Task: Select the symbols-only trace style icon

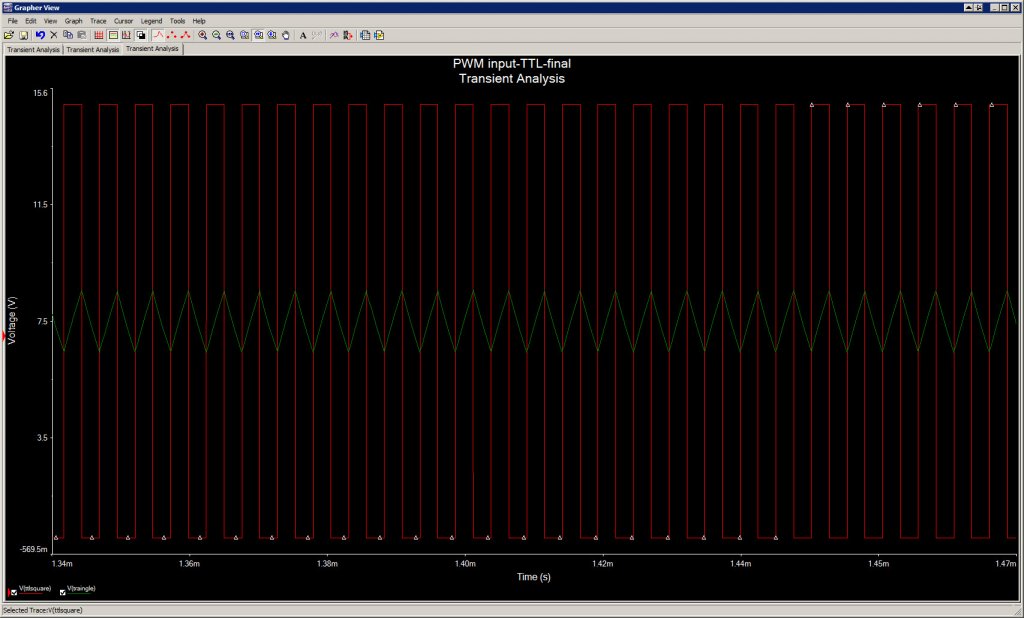Action: pyautogui.click(x=172, y=35)
